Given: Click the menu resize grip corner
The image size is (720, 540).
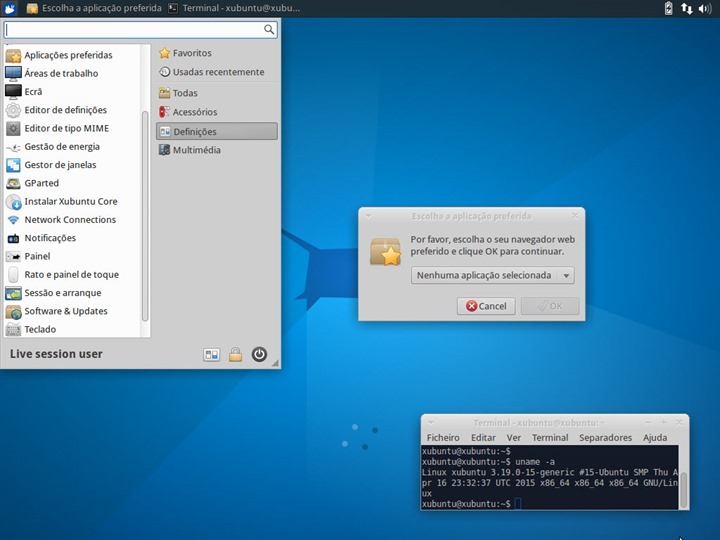Looking at the screenshot, I should click(x=276, y=363).
